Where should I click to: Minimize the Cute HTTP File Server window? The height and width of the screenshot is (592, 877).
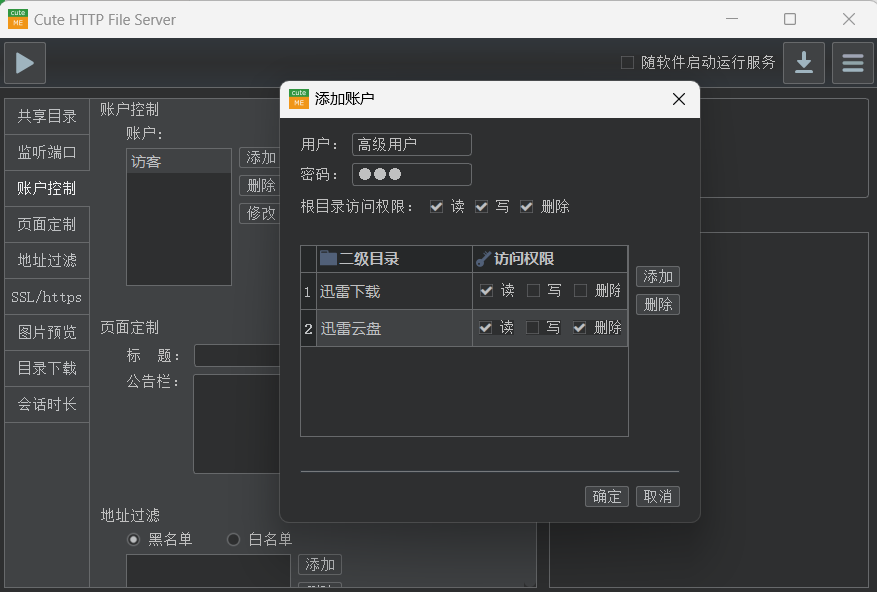tap(732, 19)
